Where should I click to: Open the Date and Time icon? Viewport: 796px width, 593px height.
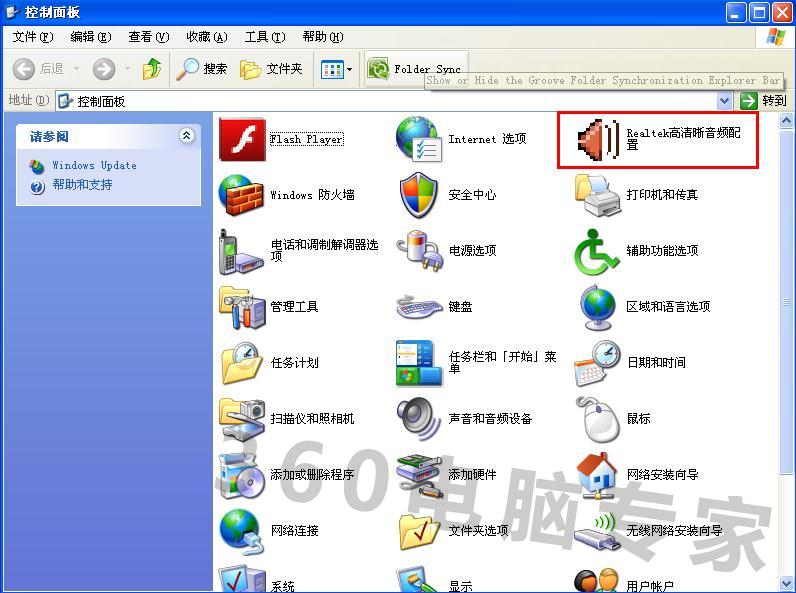(x=598, y=363)
